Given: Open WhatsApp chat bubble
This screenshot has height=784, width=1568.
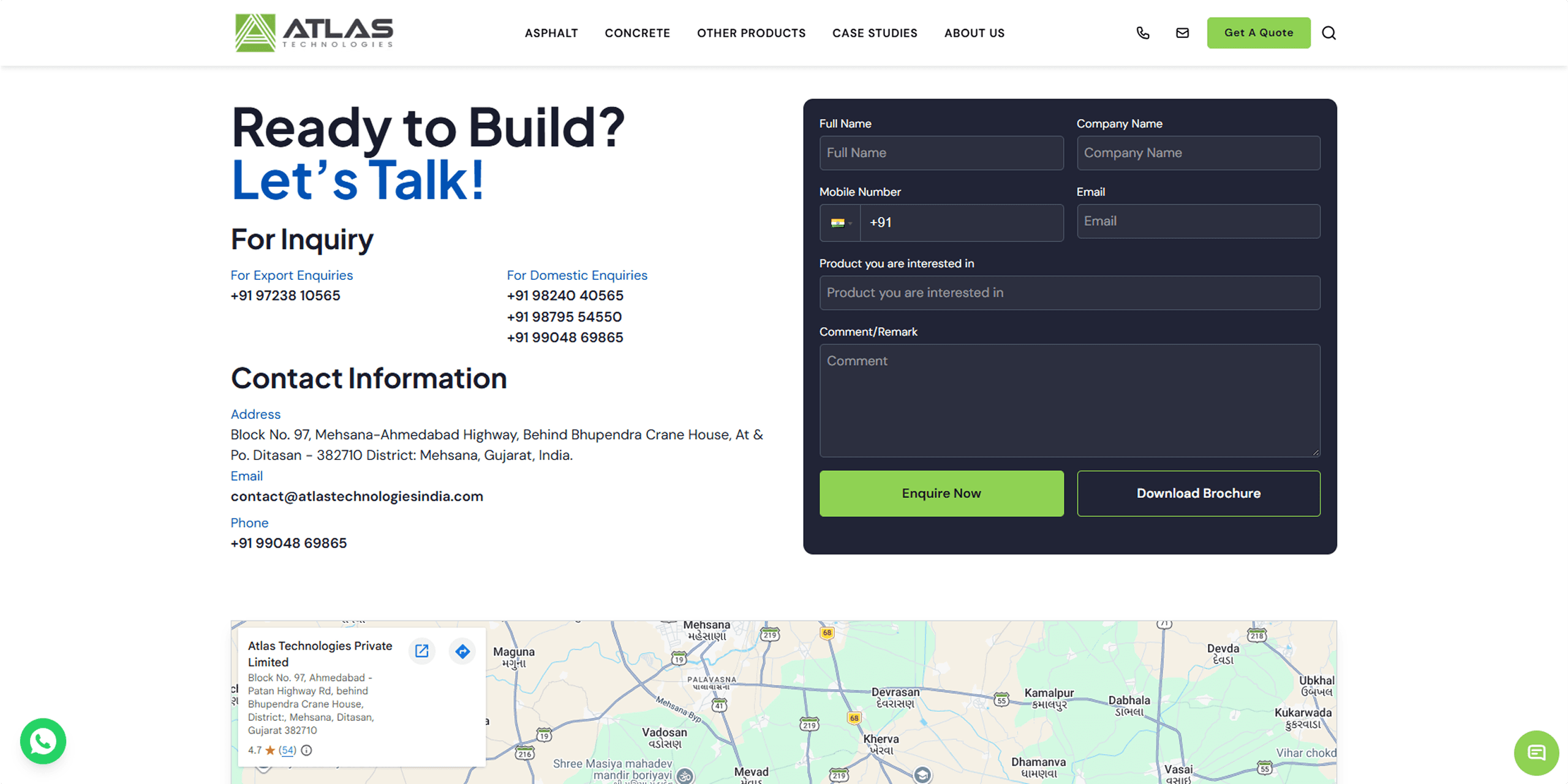Looking at the screenshot, I should (x=43, y=741).
